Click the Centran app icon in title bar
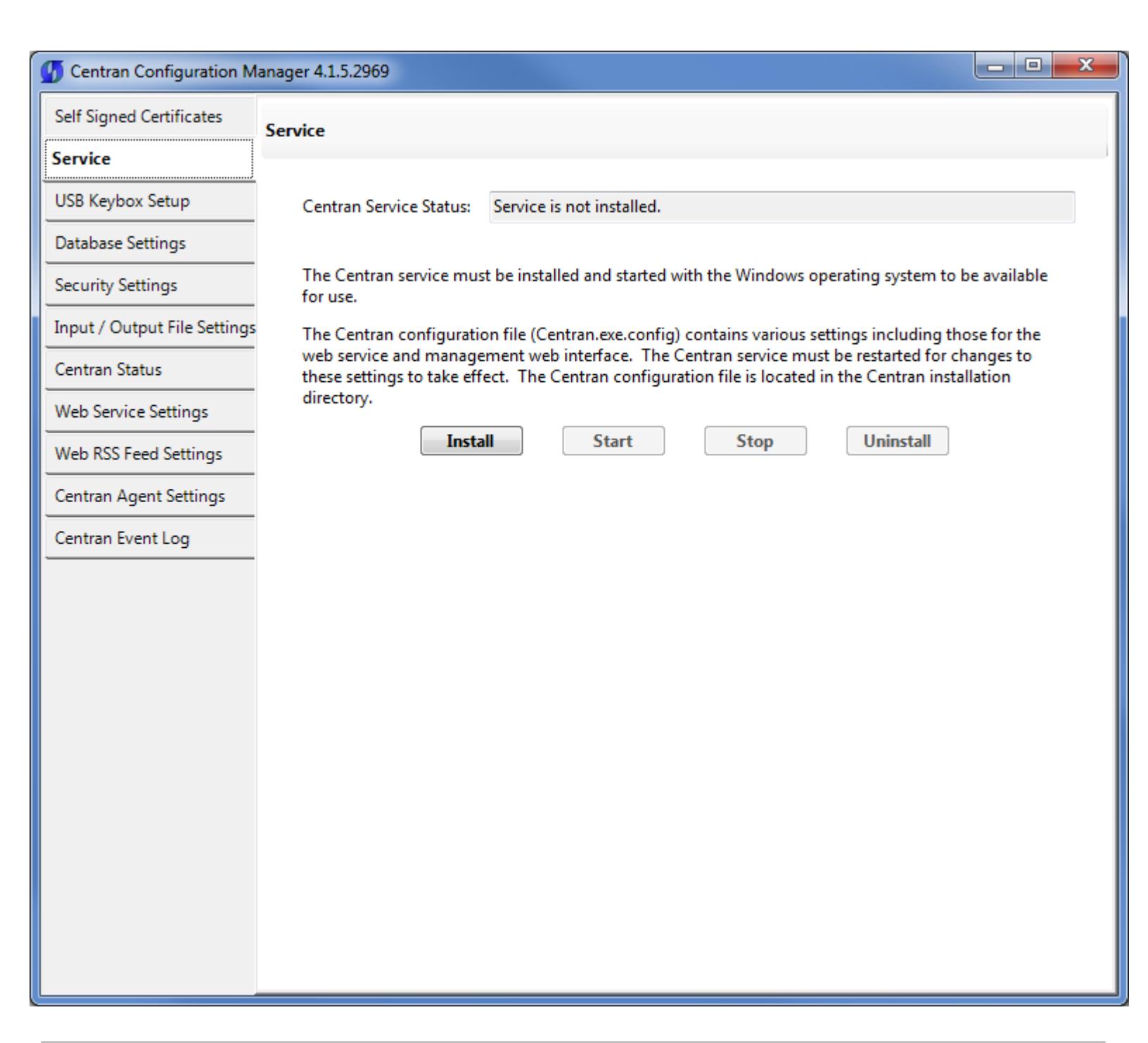 coord(52,71)
